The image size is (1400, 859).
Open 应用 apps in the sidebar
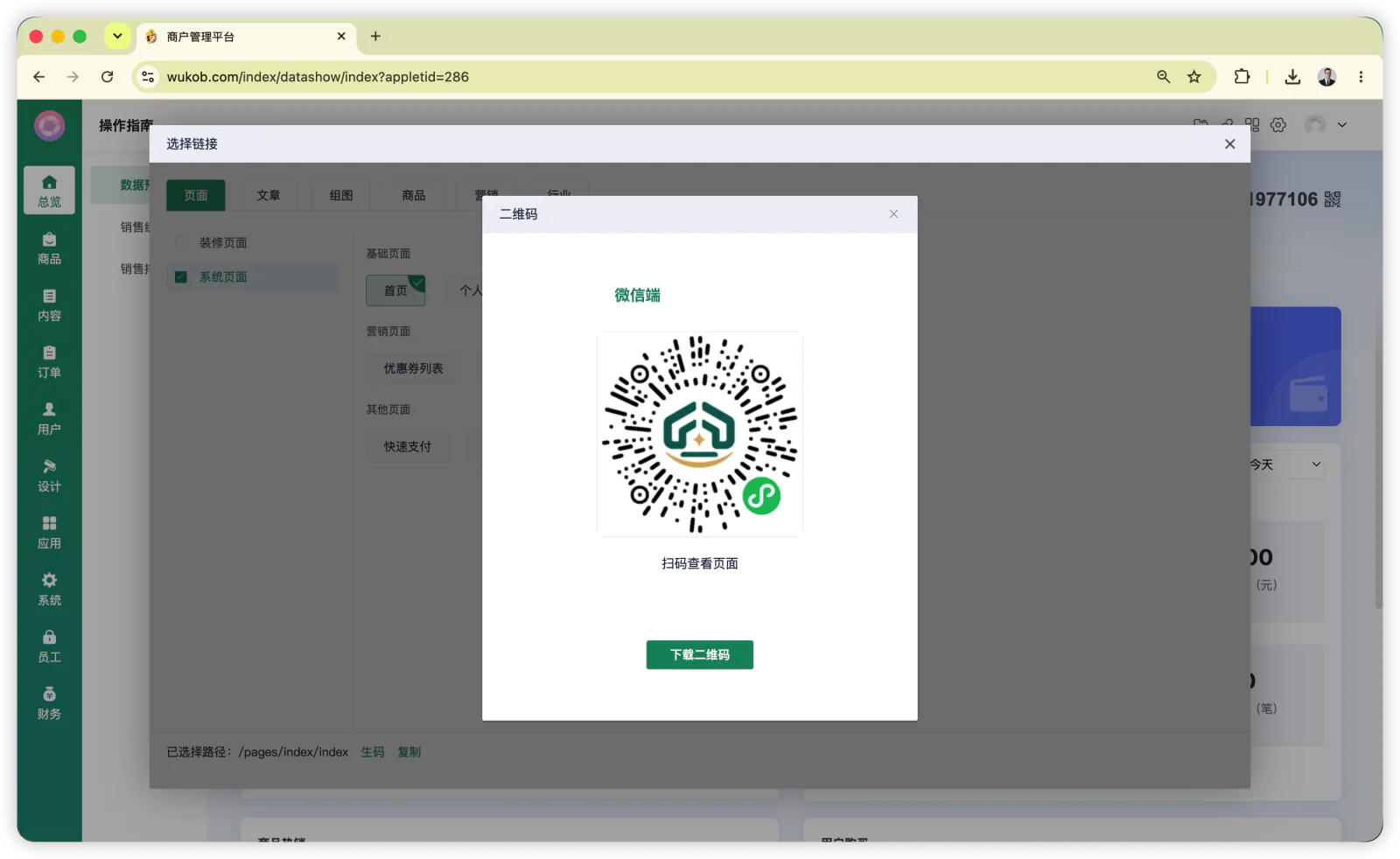pos(49,533)
